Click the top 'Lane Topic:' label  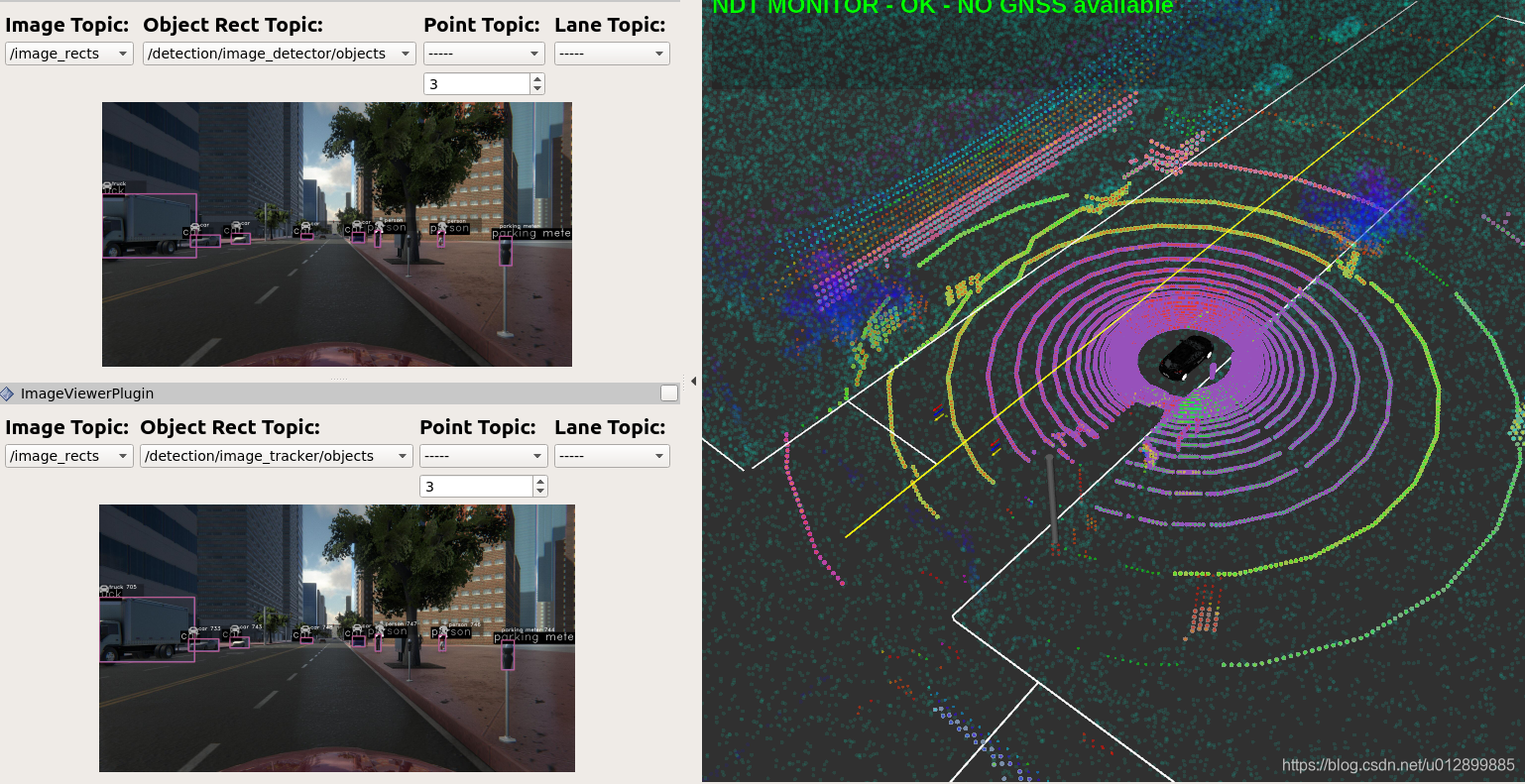pyautogui.click(x=610, y=25)
